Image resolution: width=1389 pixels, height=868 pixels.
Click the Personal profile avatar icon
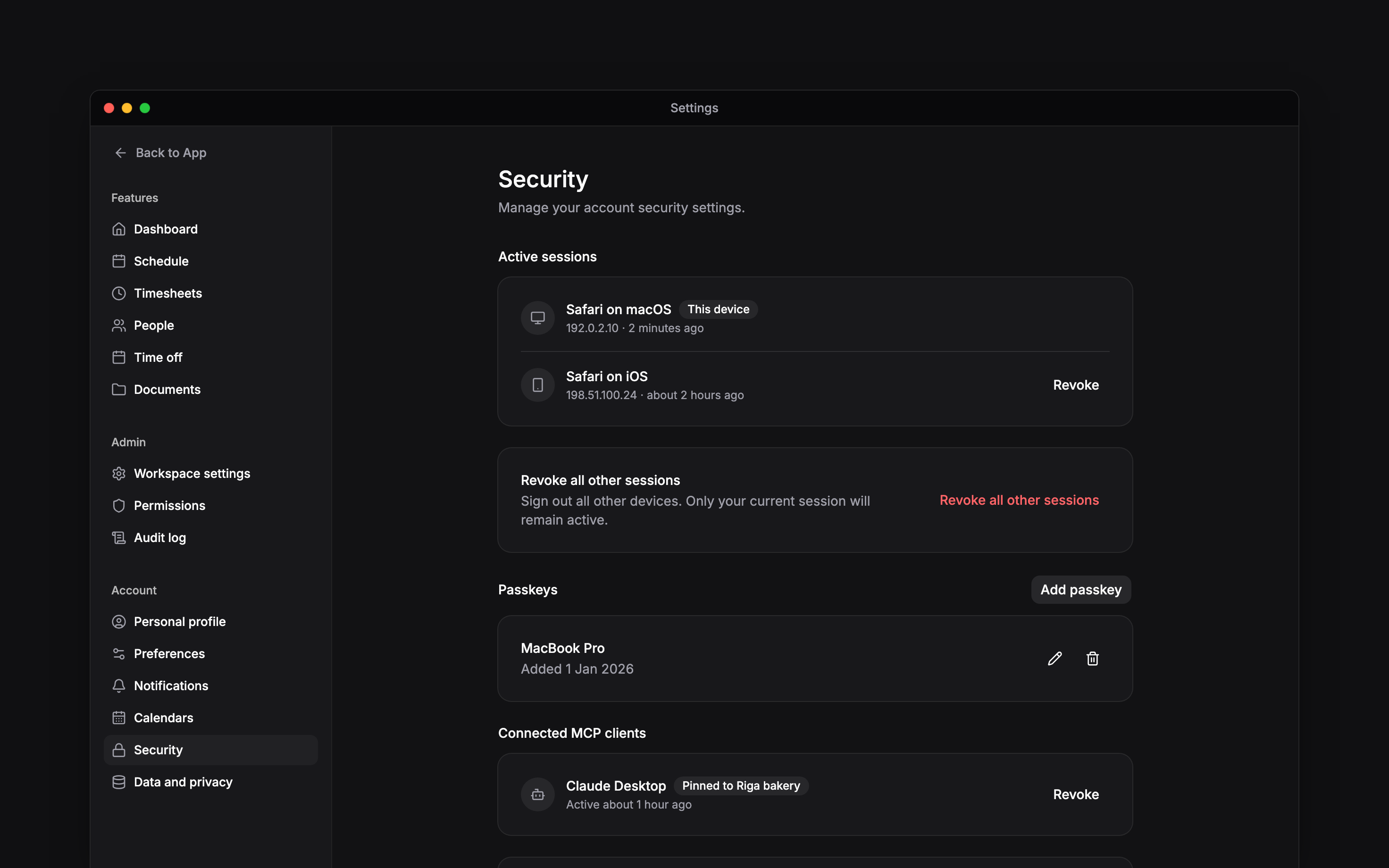point(119,622)
